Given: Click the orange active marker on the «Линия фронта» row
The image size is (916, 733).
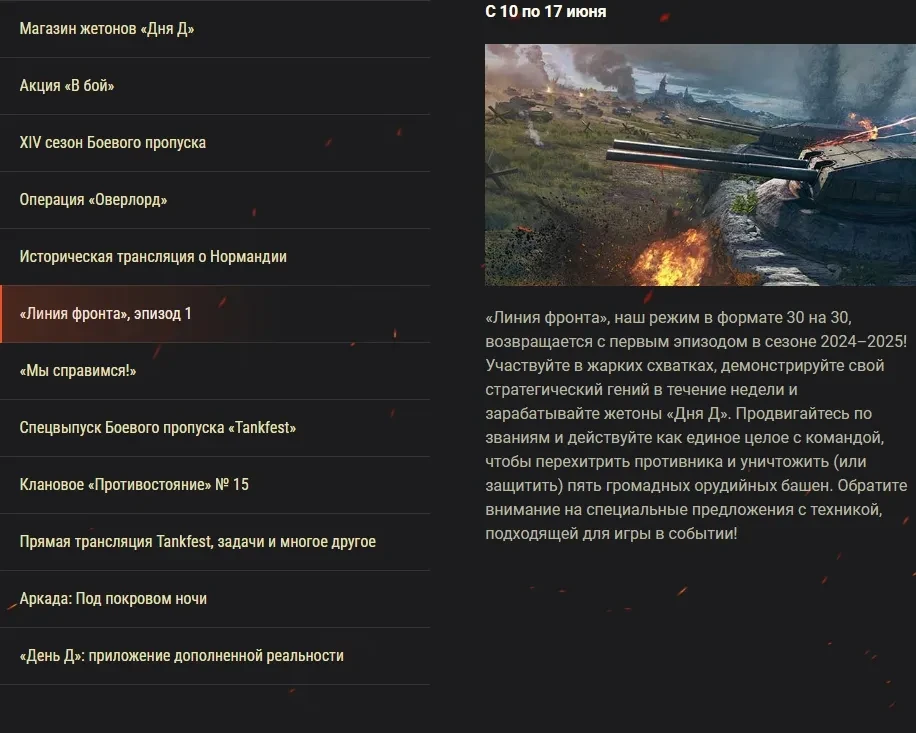Looking at the screenshot, I should [x=1, y=314].
